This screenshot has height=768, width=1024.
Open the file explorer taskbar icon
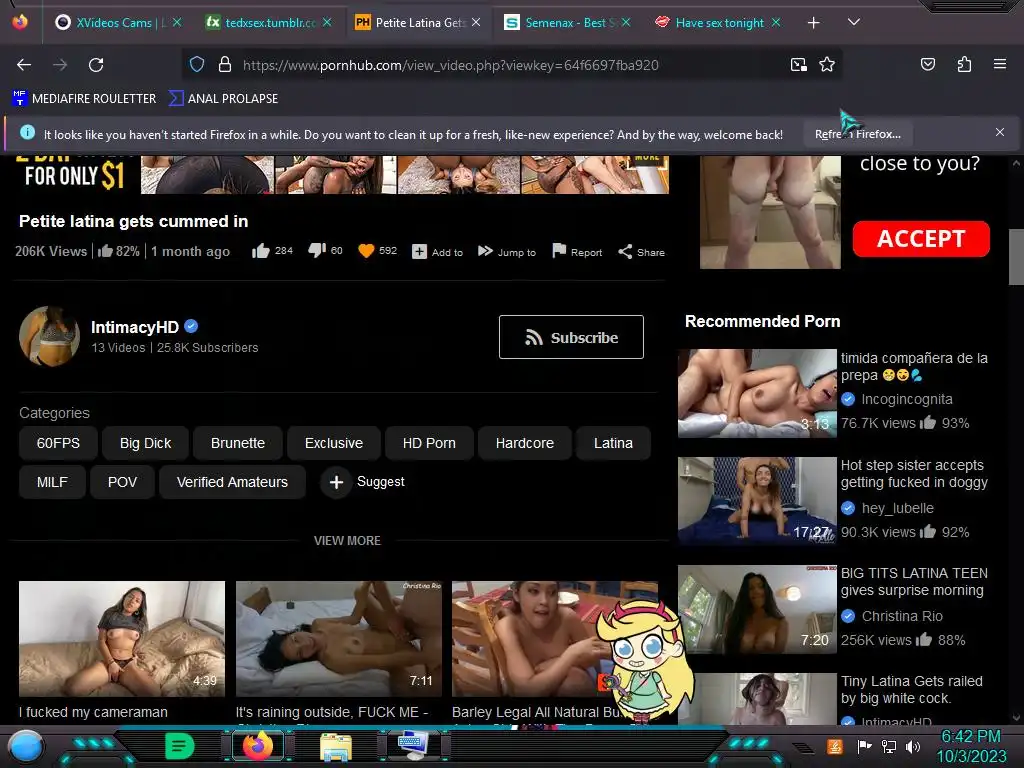335,747
